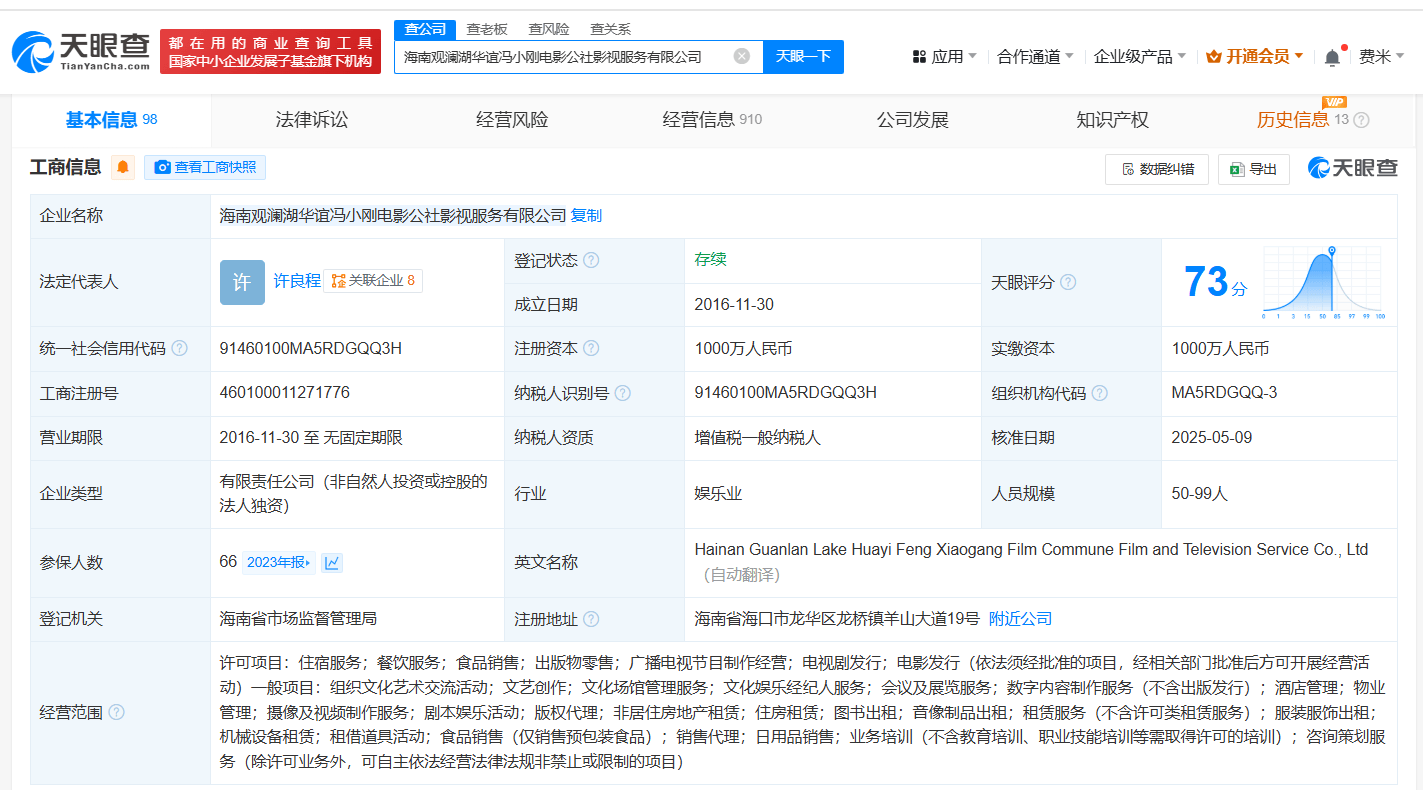This screenshot has height=790, width=1423.
Task: Clear search box with X icon
Action: pyautogui.click(x=741, y=56)
